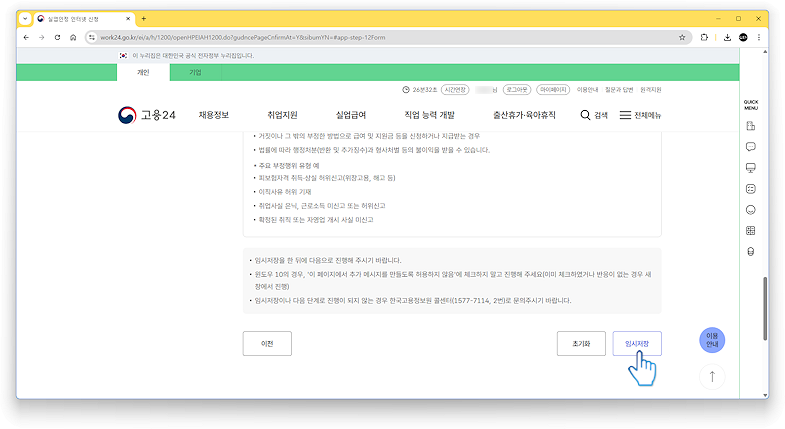Click the quick menu monitor icon
The image size is (785, 429).
click(x=750, y=168)
